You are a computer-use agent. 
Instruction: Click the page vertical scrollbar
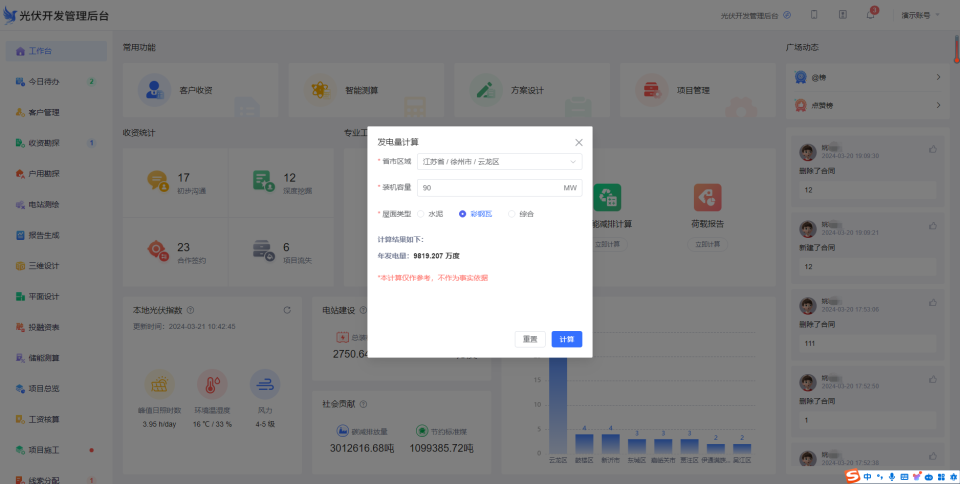[x=956, y=49]
